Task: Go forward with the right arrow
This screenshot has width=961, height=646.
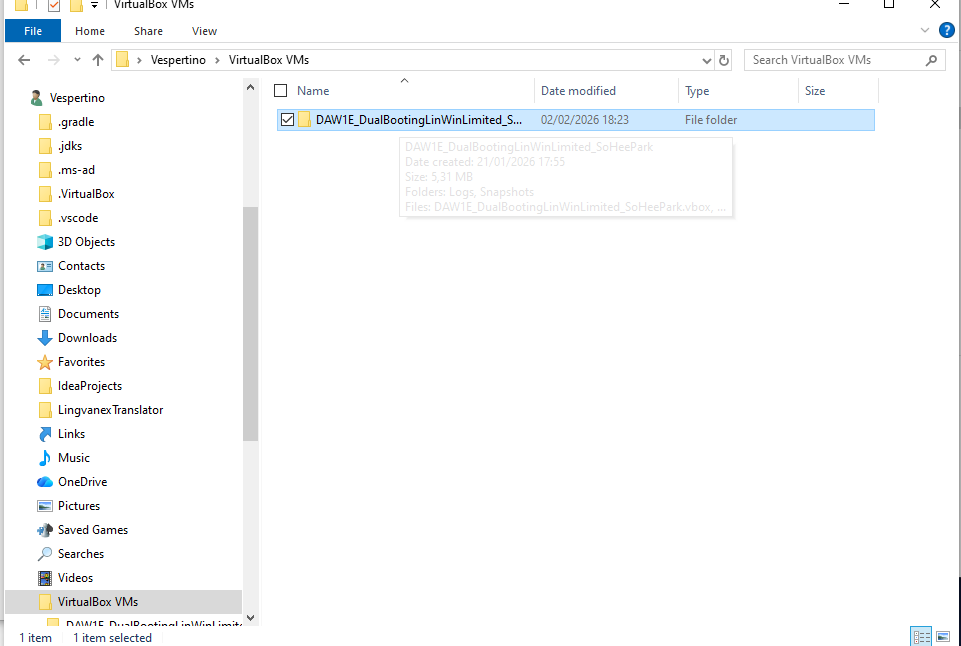Action: [x=54, y=60]
